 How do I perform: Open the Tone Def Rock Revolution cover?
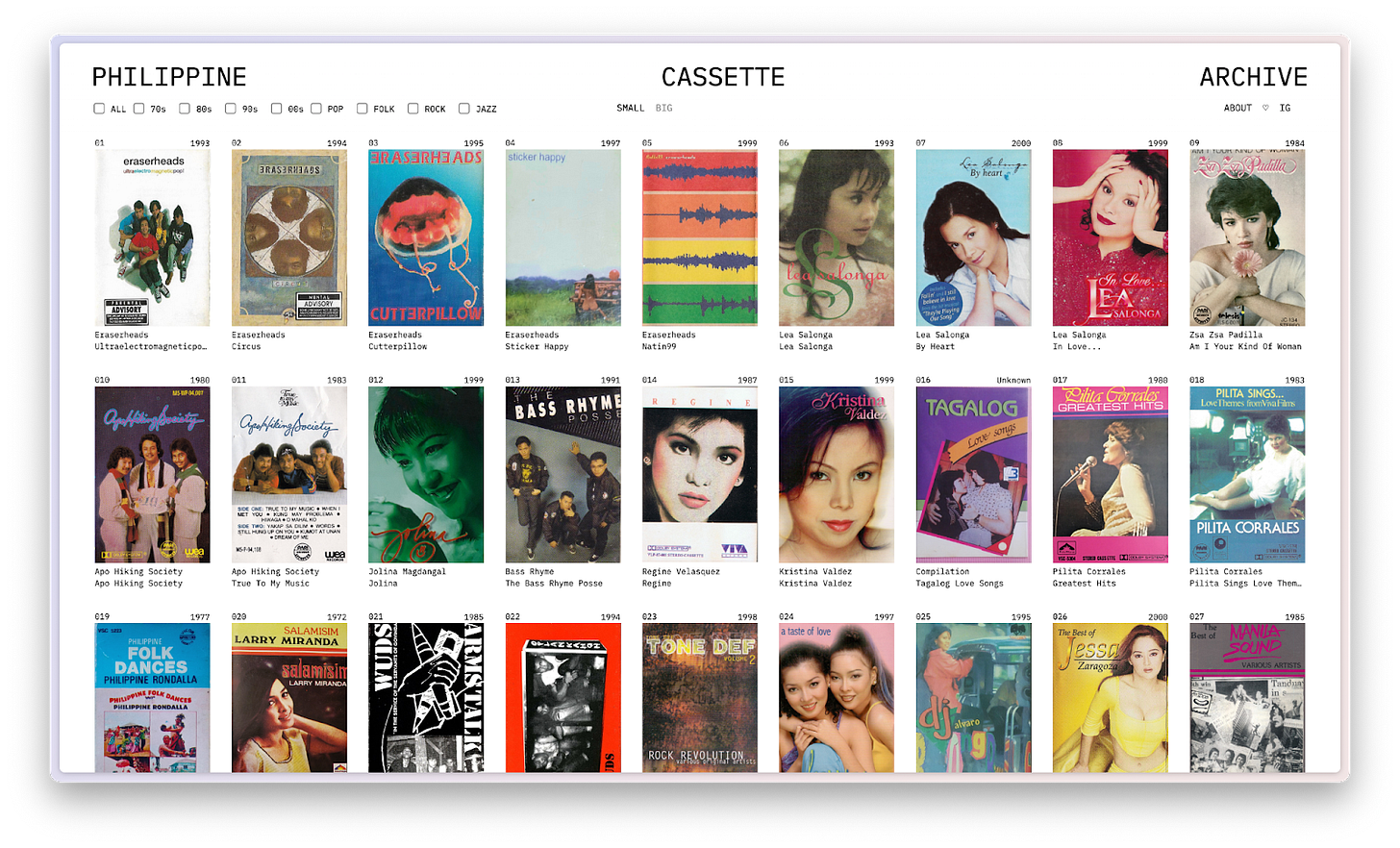[x=700, y=698]
